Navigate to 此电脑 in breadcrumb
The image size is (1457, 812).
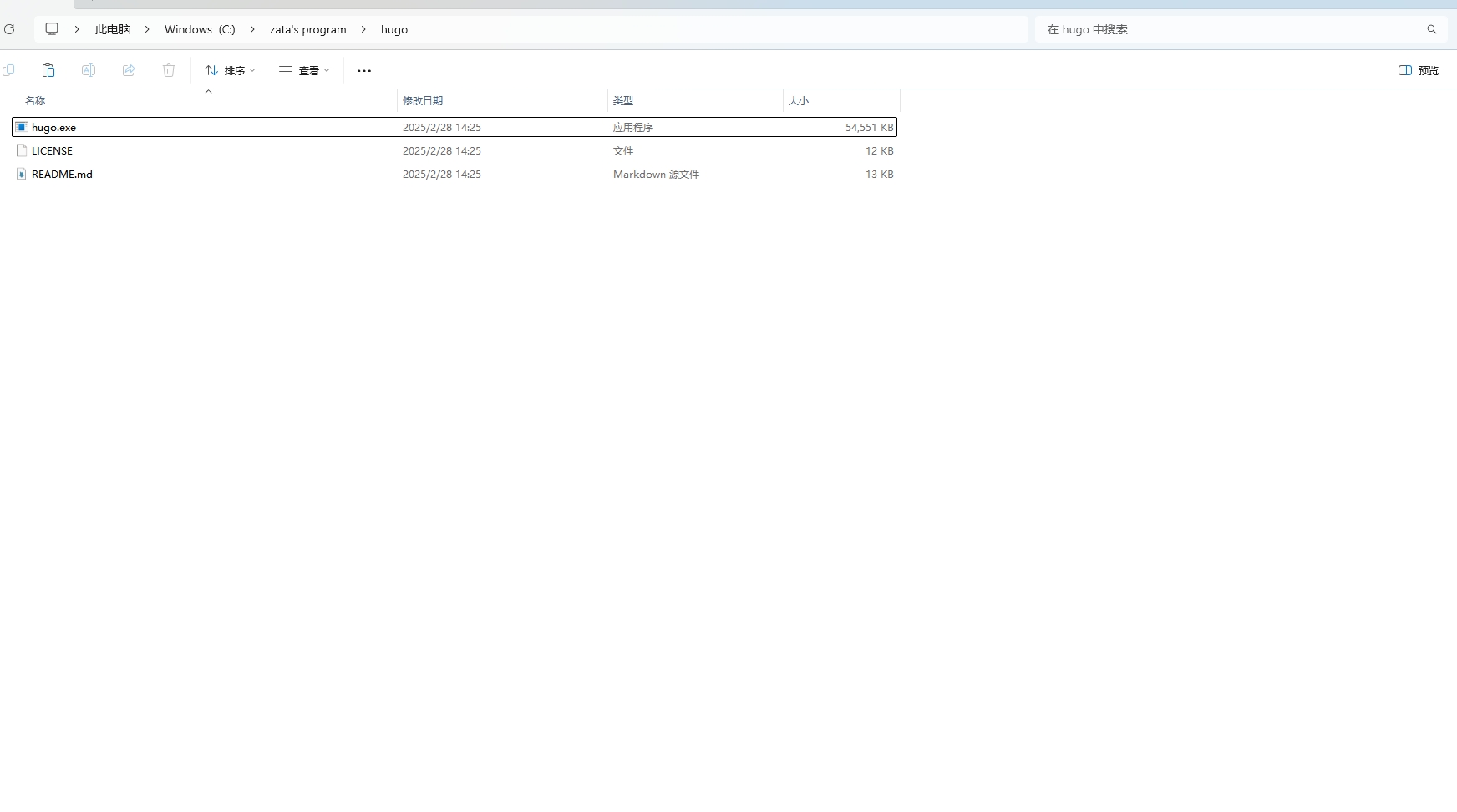click(x=113, y=29)
